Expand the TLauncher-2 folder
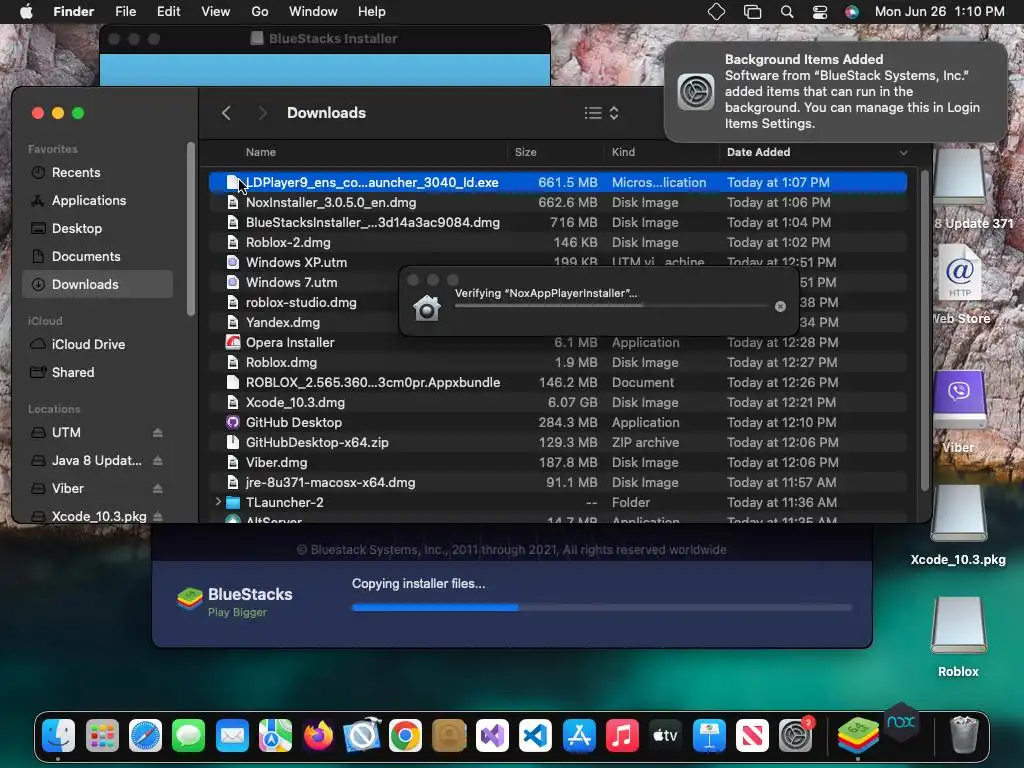 (x=218, y=502)
